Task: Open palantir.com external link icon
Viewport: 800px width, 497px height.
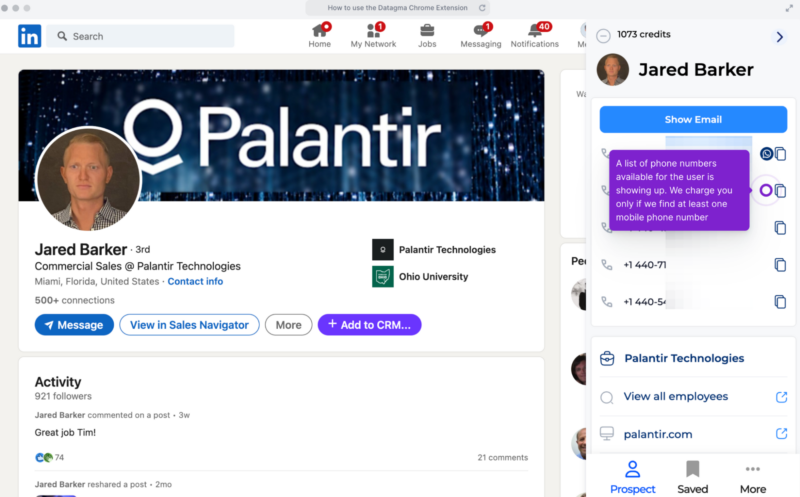Action: (781, 434)
